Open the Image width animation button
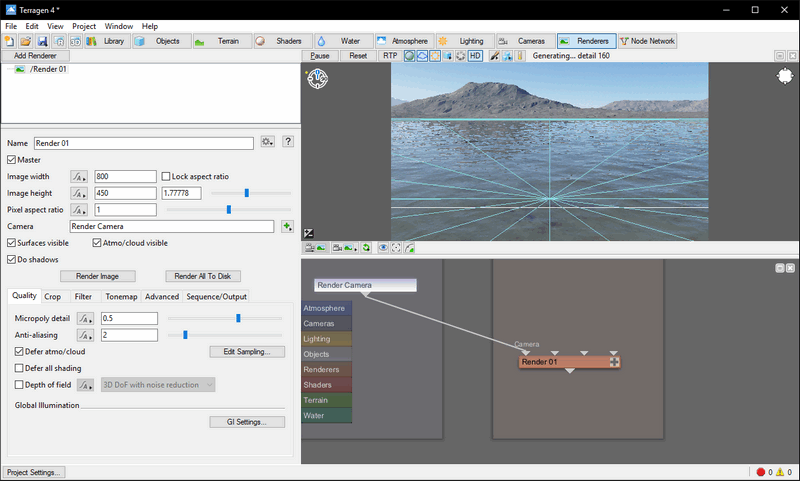 pyautogui.click(x=79, y=176)
